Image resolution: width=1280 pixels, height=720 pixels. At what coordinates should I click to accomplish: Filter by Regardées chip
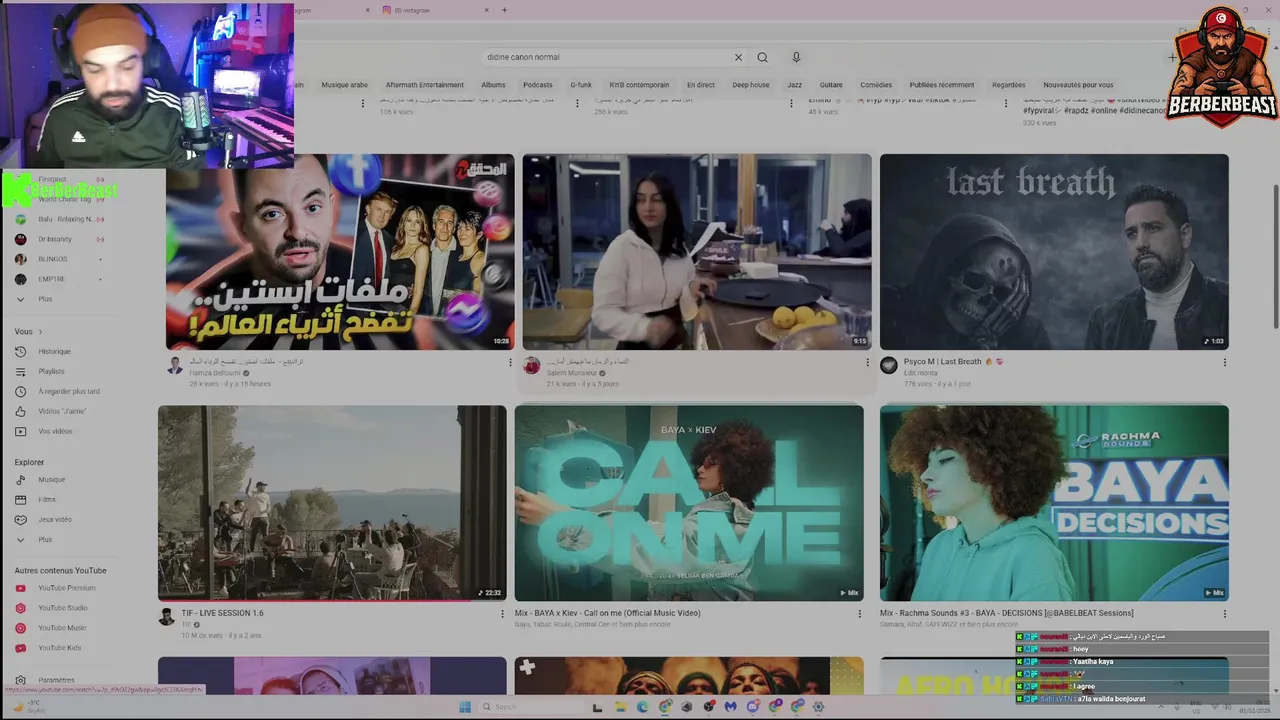coord(1008,85)
